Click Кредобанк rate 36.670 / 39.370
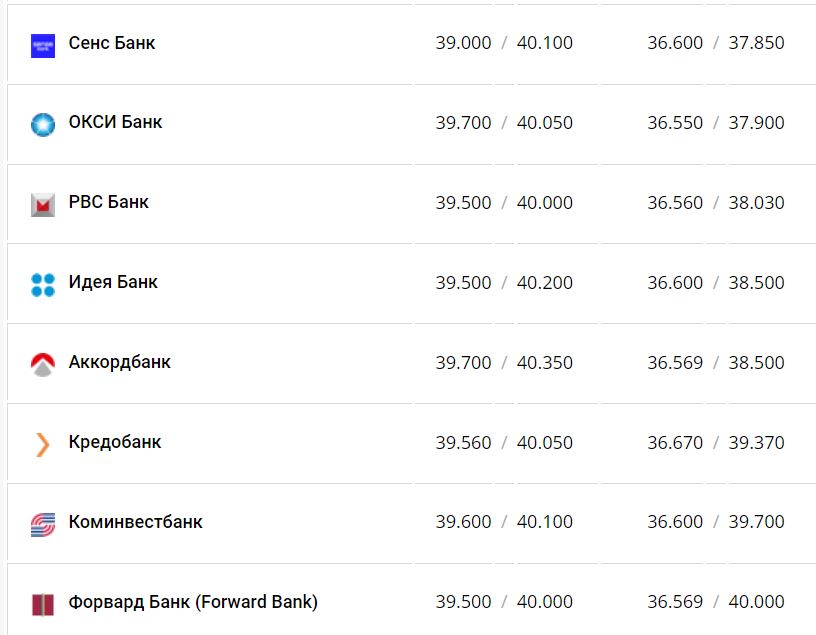The width and height of the screenshot is (816, 635). (715, 442)
